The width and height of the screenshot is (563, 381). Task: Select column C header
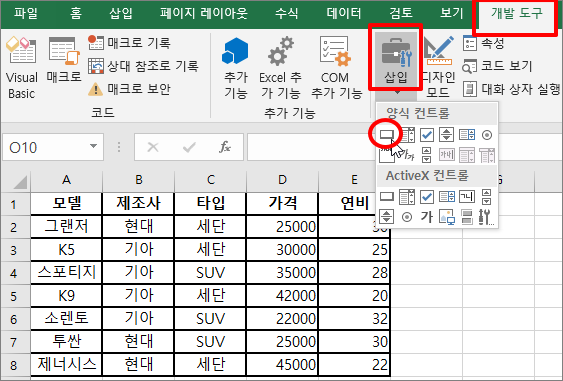pyautogui.click(x=210, y=180)
